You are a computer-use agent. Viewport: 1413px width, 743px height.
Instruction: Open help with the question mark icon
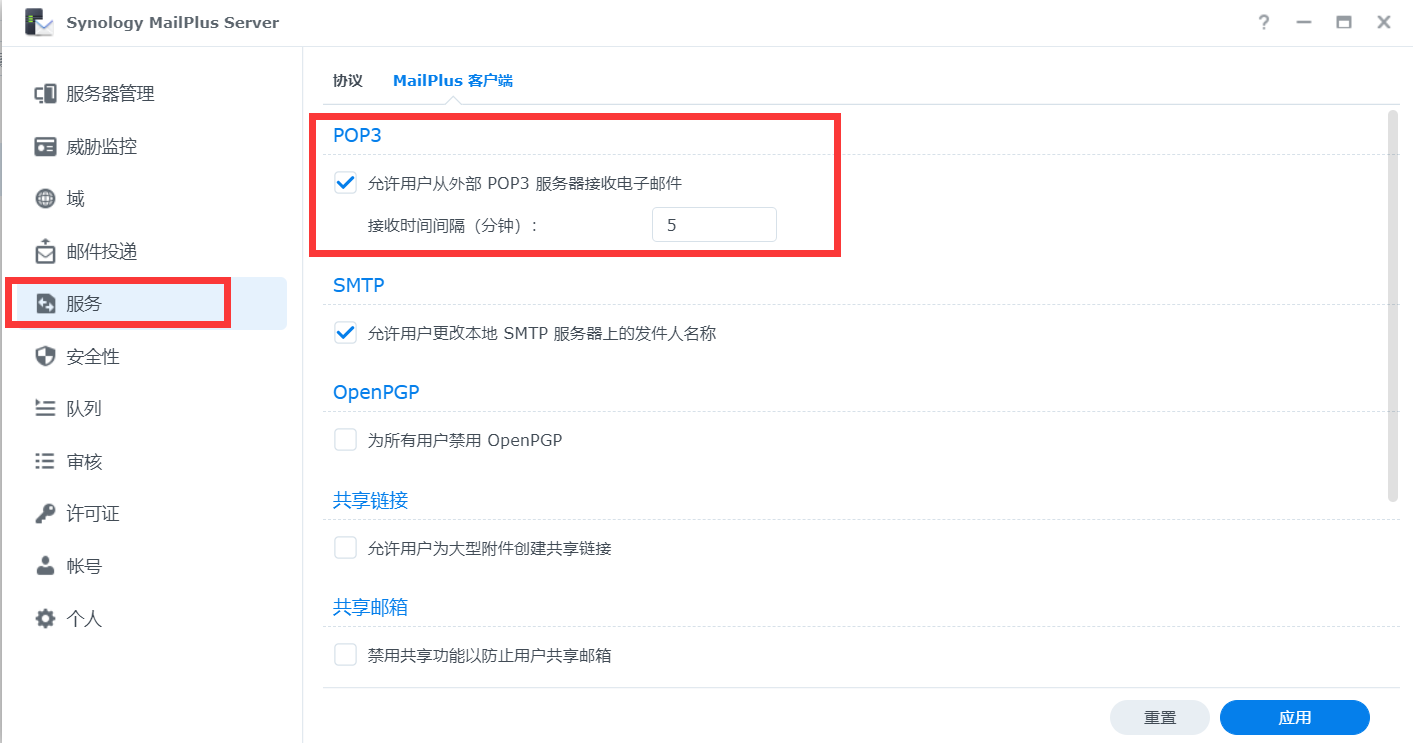[x=1264, y=22]
